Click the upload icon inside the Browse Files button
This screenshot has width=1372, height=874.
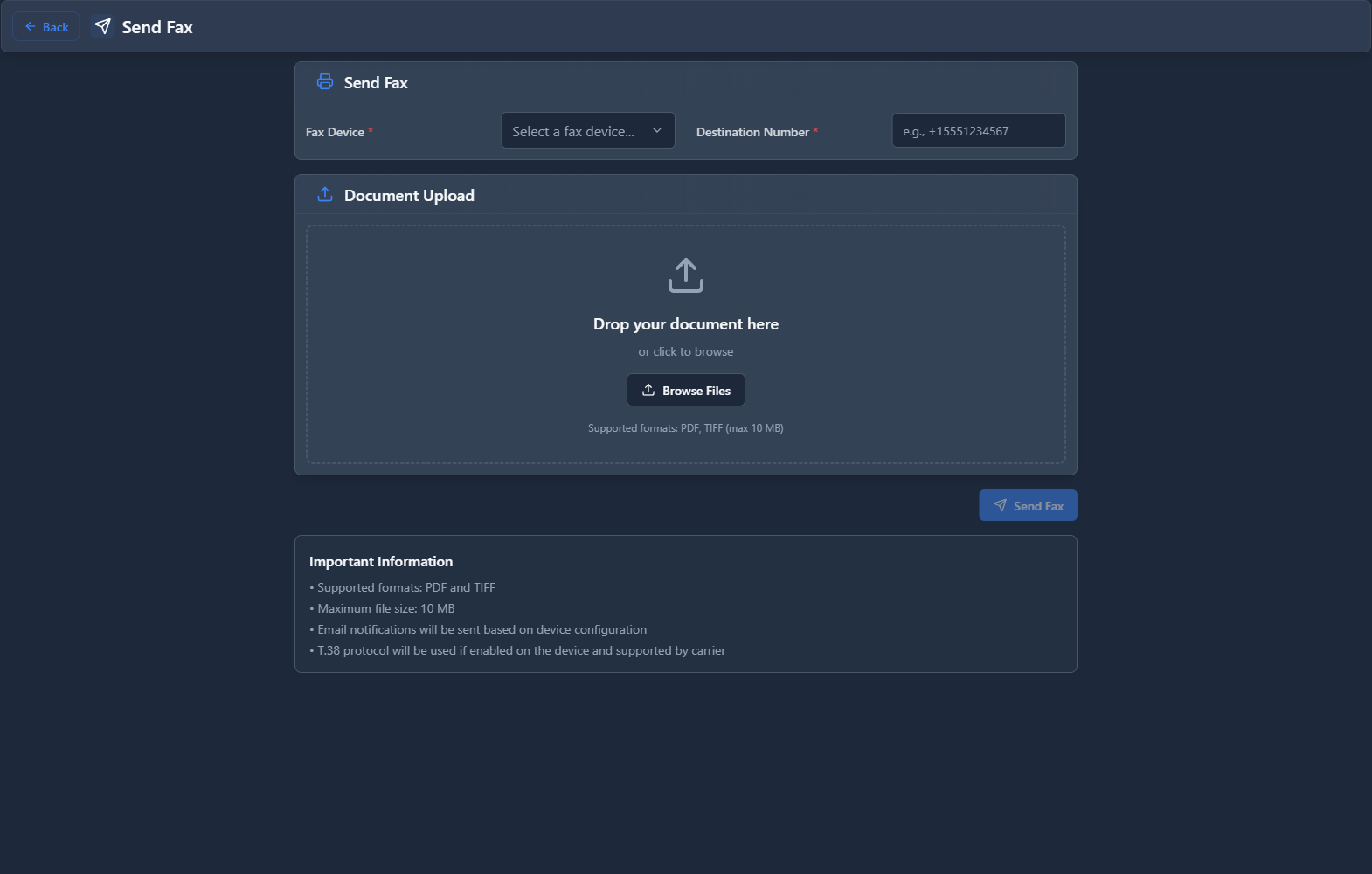pyautogui.click(x=648, y=391)
